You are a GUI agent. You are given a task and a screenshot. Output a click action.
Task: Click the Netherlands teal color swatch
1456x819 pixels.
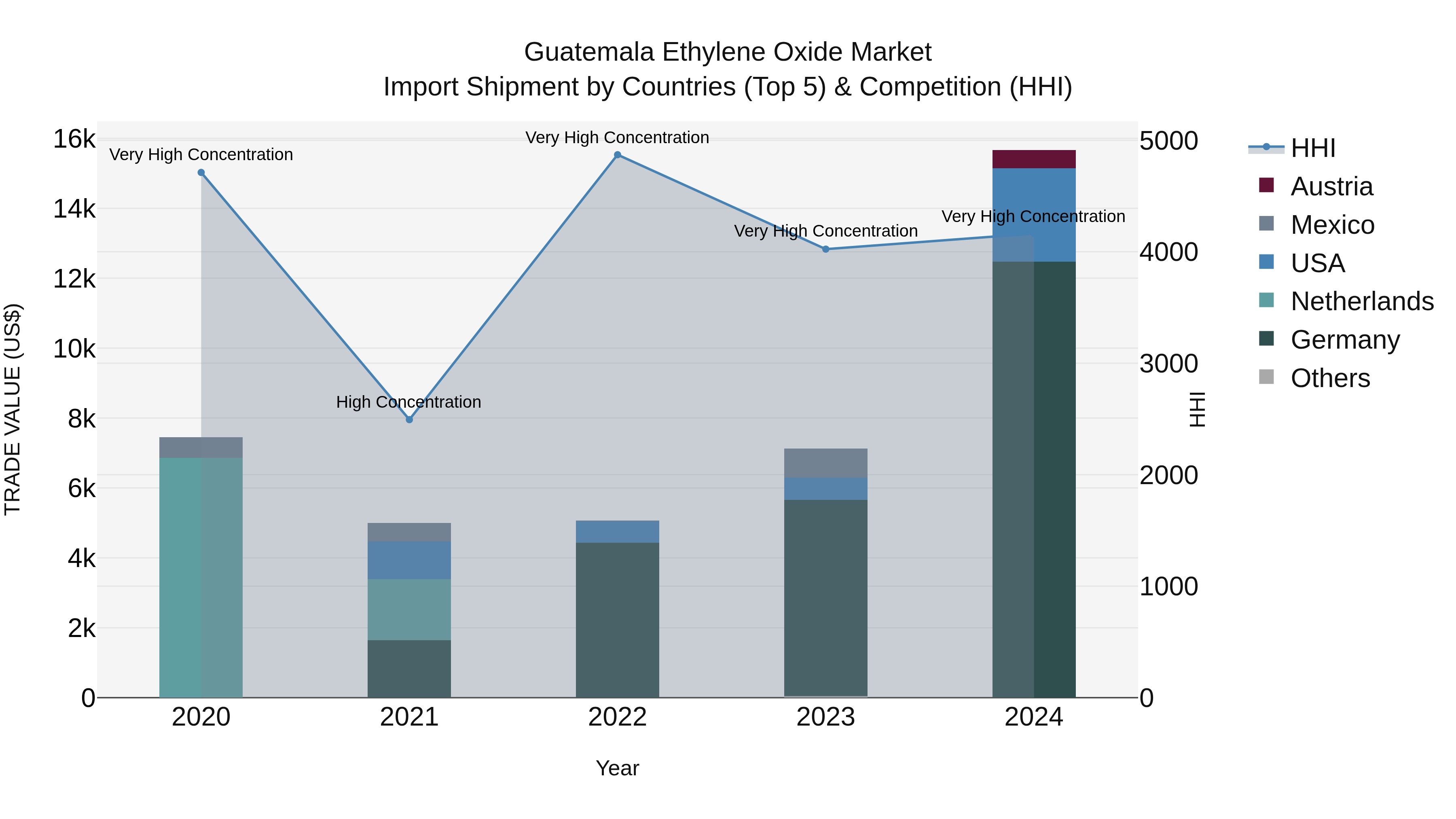click(x=1267, y=300)
